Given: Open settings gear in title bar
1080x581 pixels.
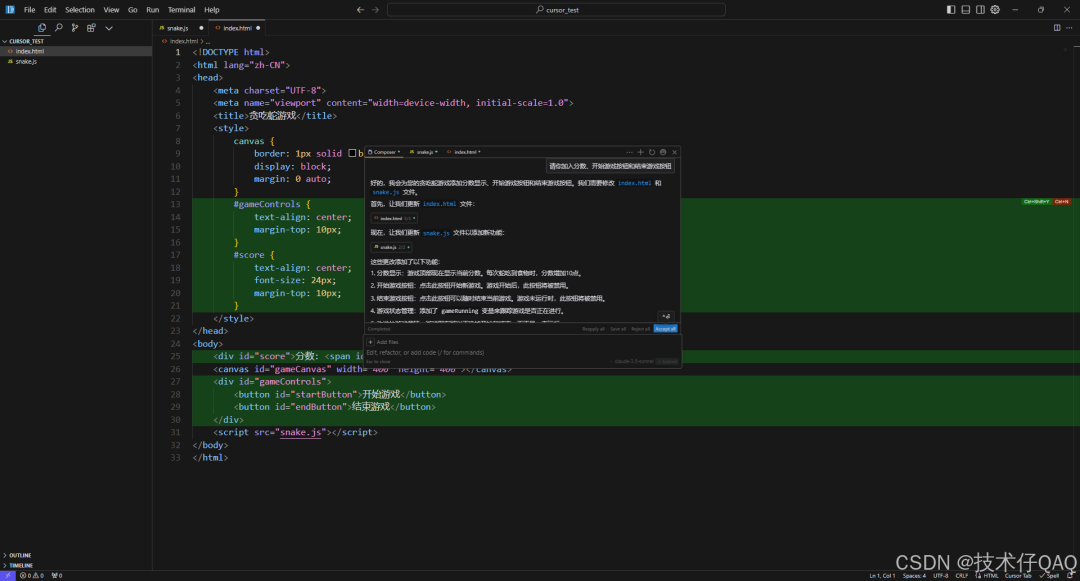Looking at the screenshot, I should tap(995, 10).
